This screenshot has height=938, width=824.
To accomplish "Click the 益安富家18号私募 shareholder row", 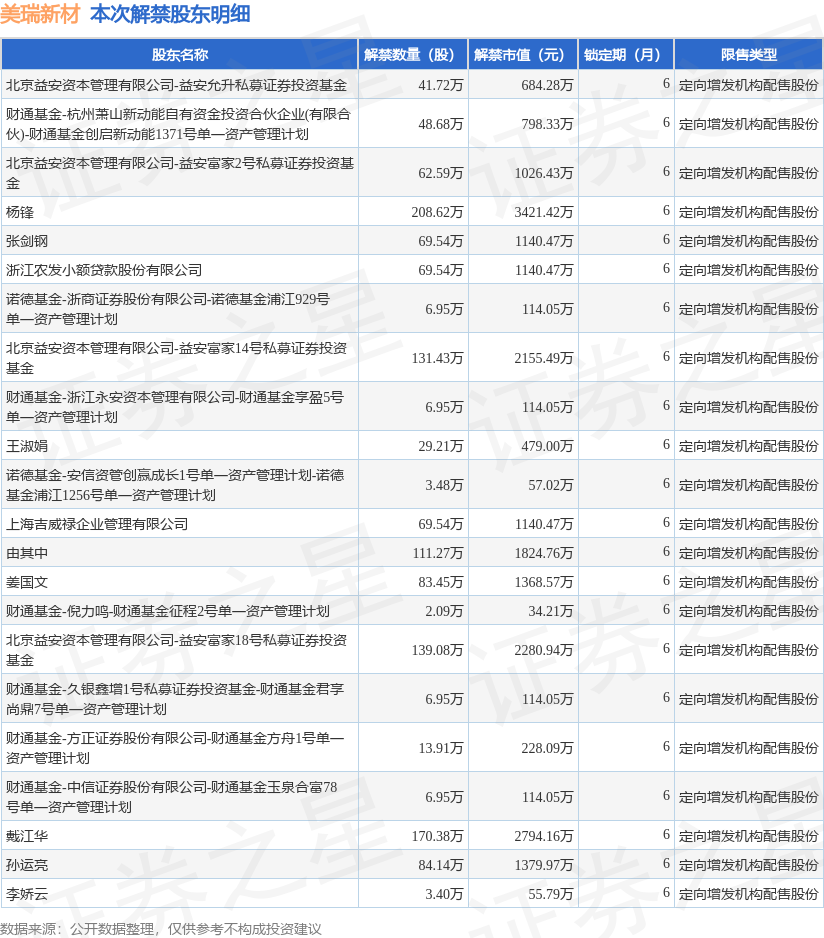I will (x=412, y=650).
